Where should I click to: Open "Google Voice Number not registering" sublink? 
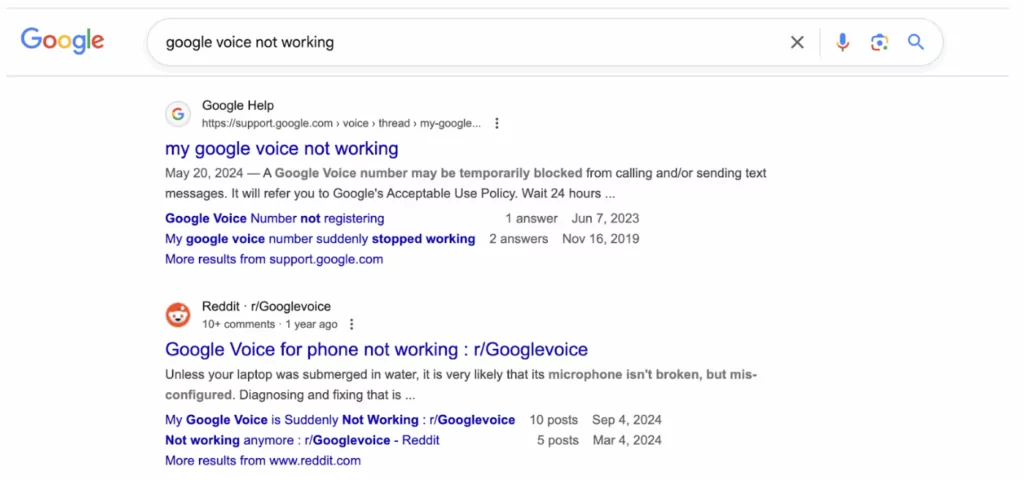point(274,218)
